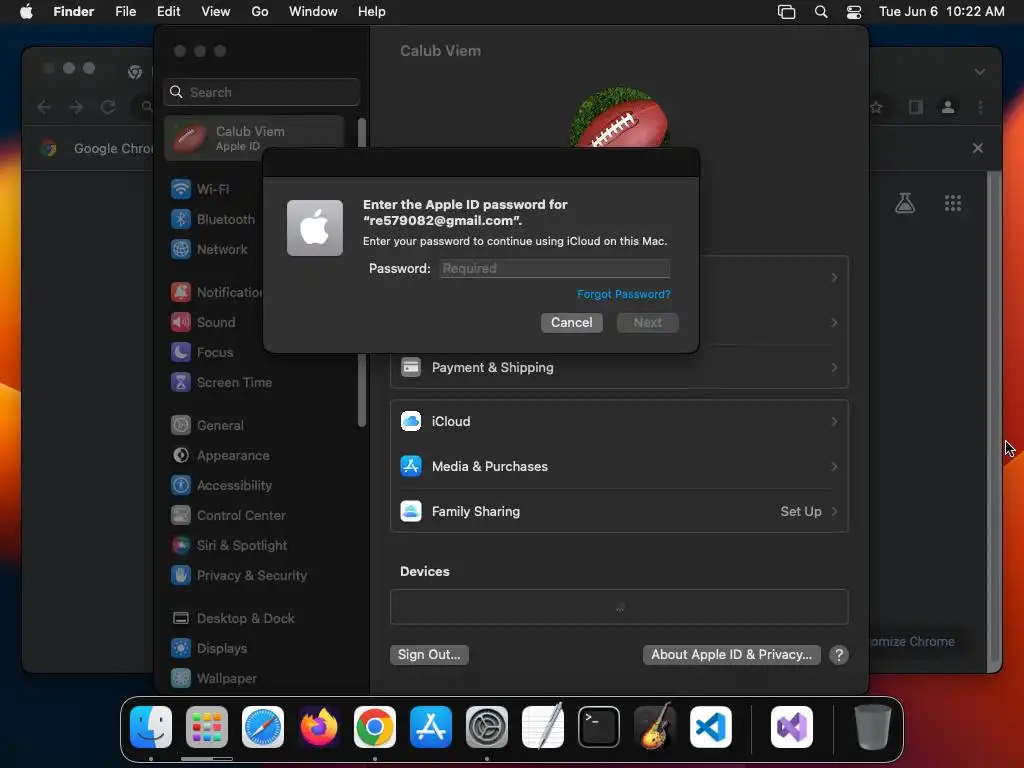This screenshot has width=1024, height=768.
Task: Click the Media & Purchases App Store icon
Action: [x=411, y=466]
